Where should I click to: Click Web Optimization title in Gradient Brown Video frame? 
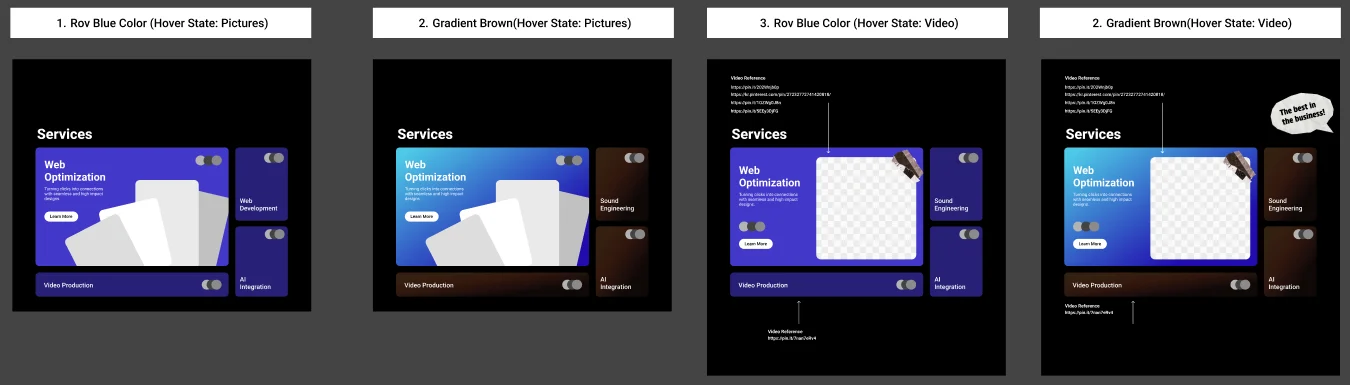(1103, 177)
